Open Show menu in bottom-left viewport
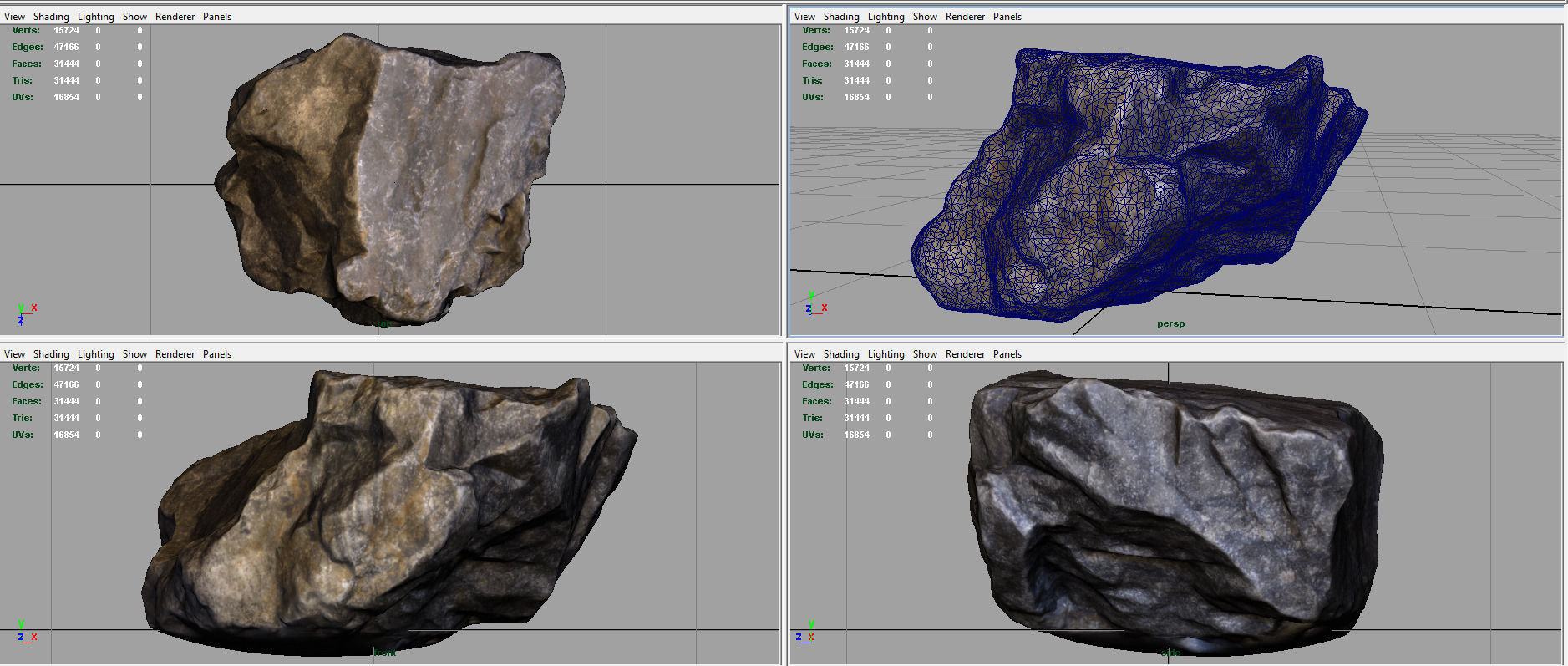The image size is (1568, 666). 134,354
